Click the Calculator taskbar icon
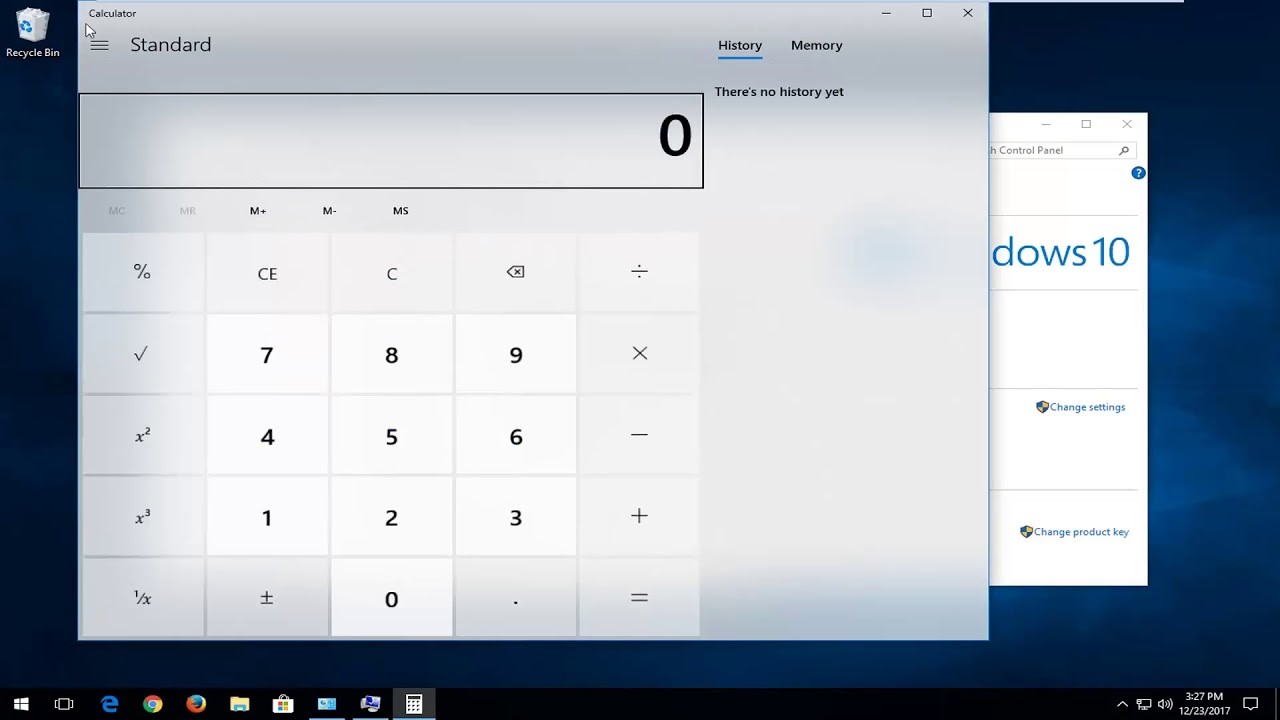The height and width of the screenshot is (720, 1280). tap(413, 704)
